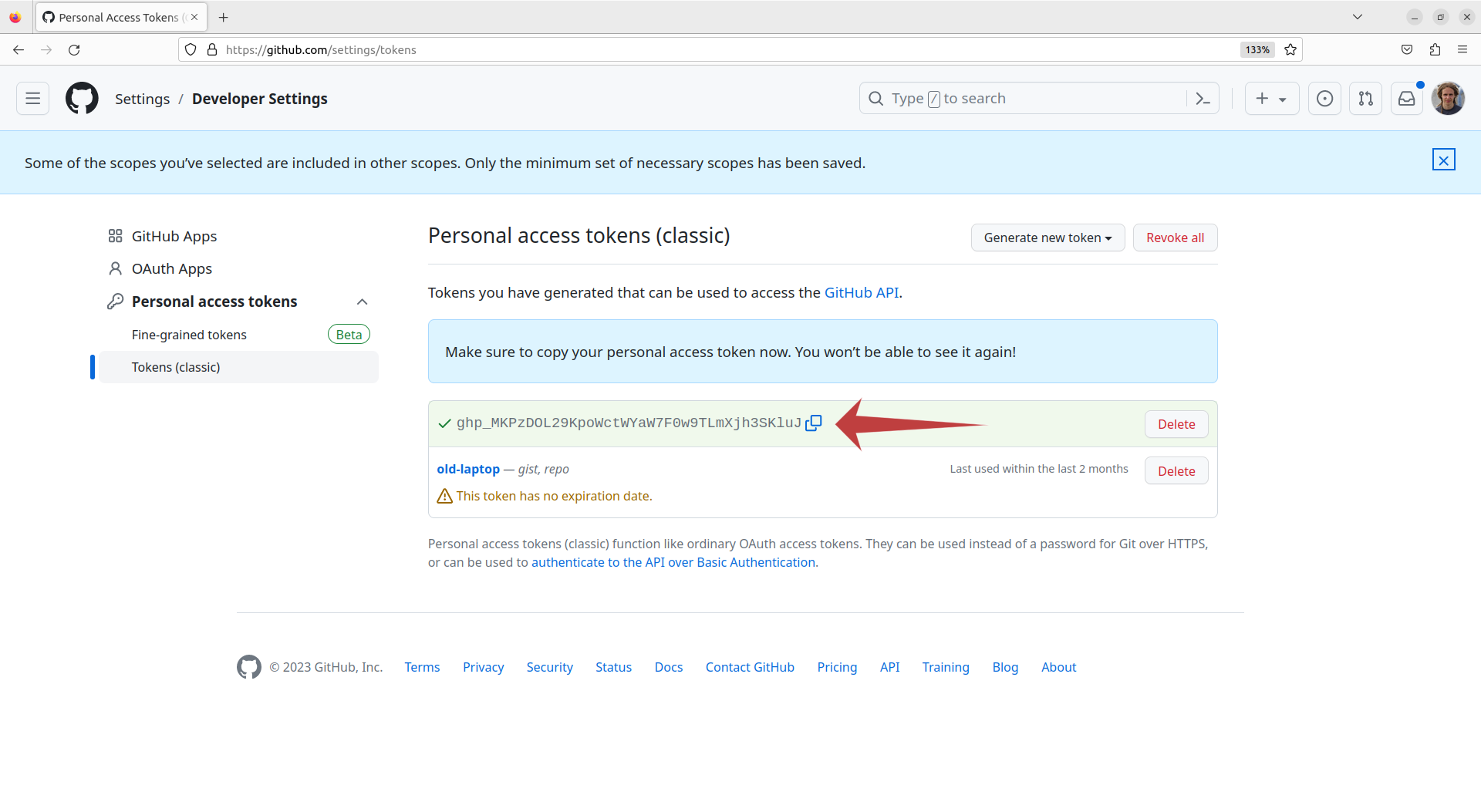Open the Pull requests icon in header
Screen dimensions: 1481x812
[x=1365, y=99]
